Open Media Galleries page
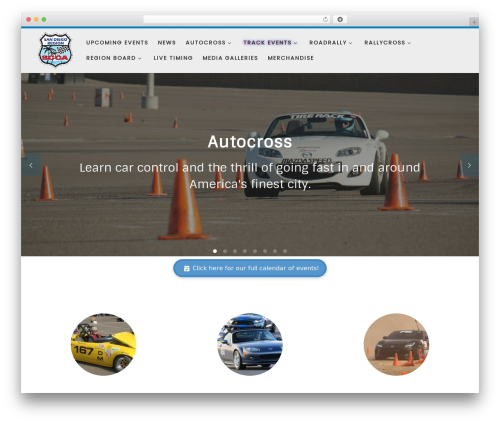This screenshot has height=423, width=500. [x=230, y=58]
